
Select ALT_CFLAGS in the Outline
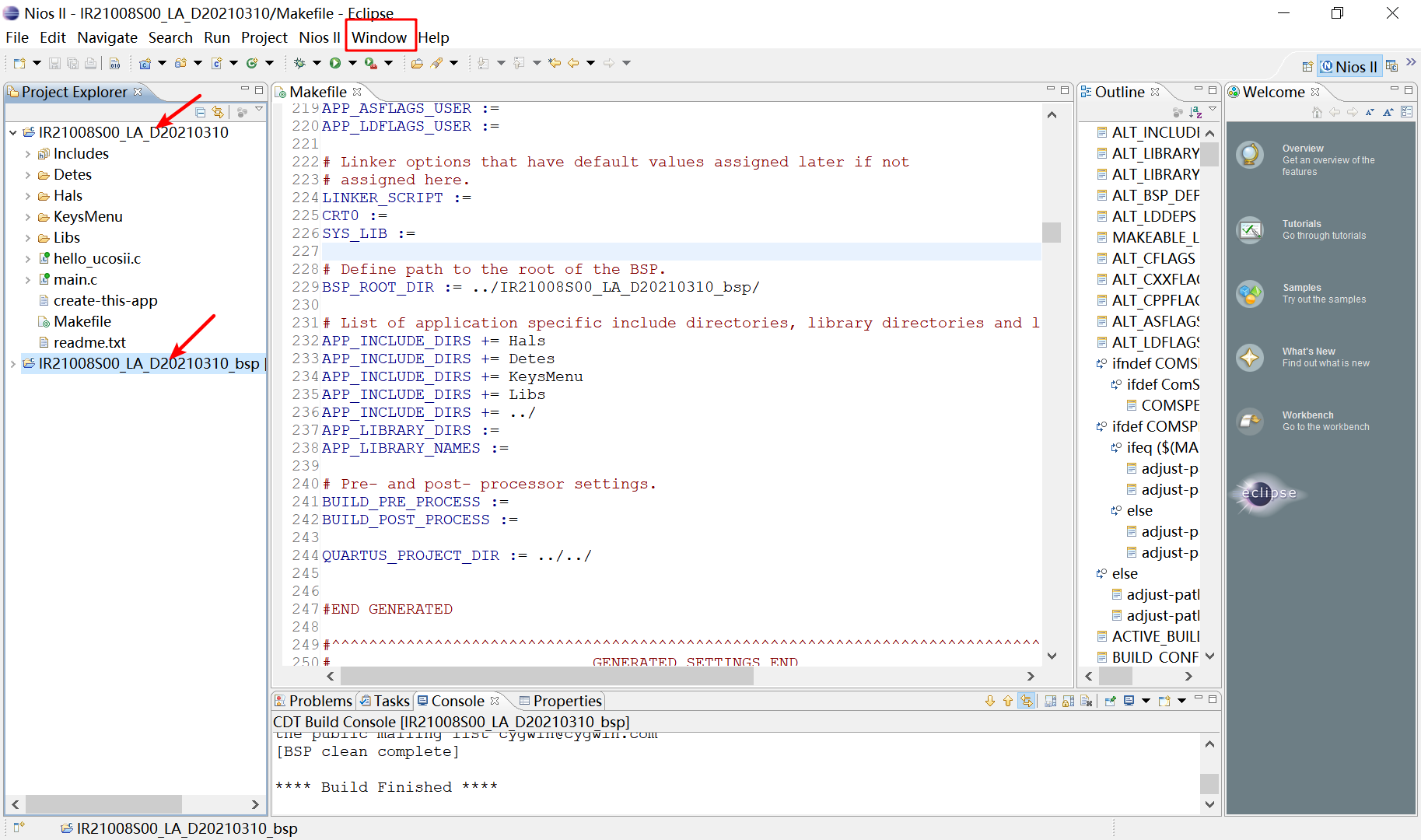(x=1153, y=258)
